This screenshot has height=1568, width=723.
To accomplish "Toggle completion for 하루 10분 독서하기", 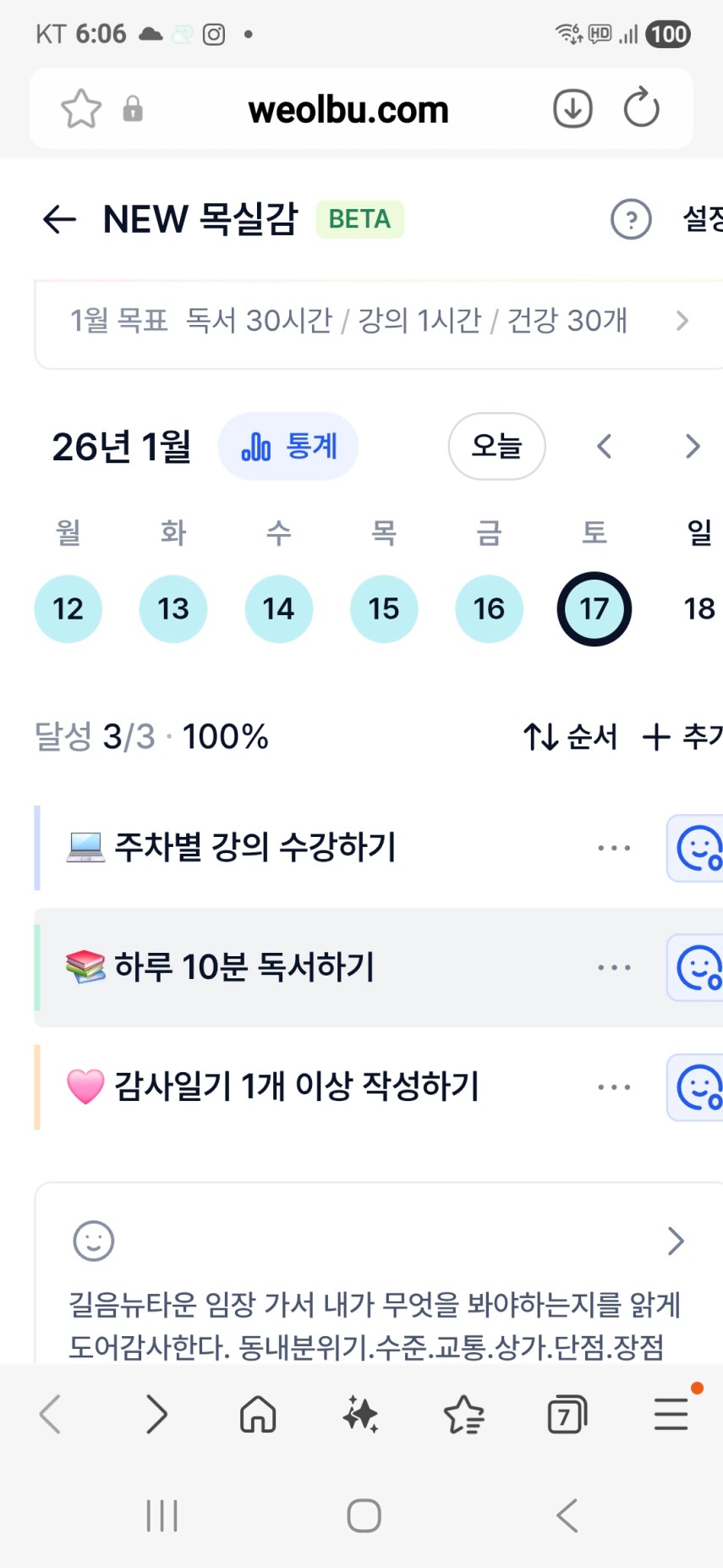I will click(698, 968).
